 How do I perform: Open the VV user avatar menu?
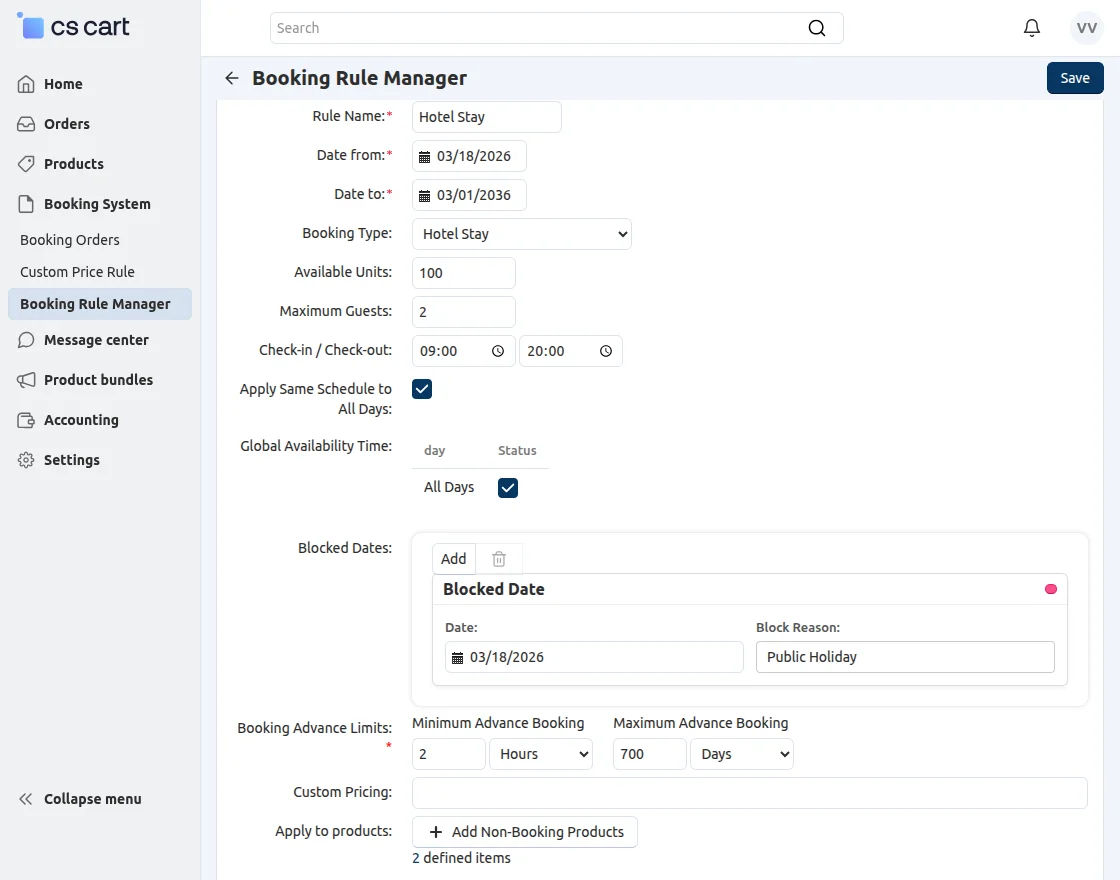[1087, 28]
